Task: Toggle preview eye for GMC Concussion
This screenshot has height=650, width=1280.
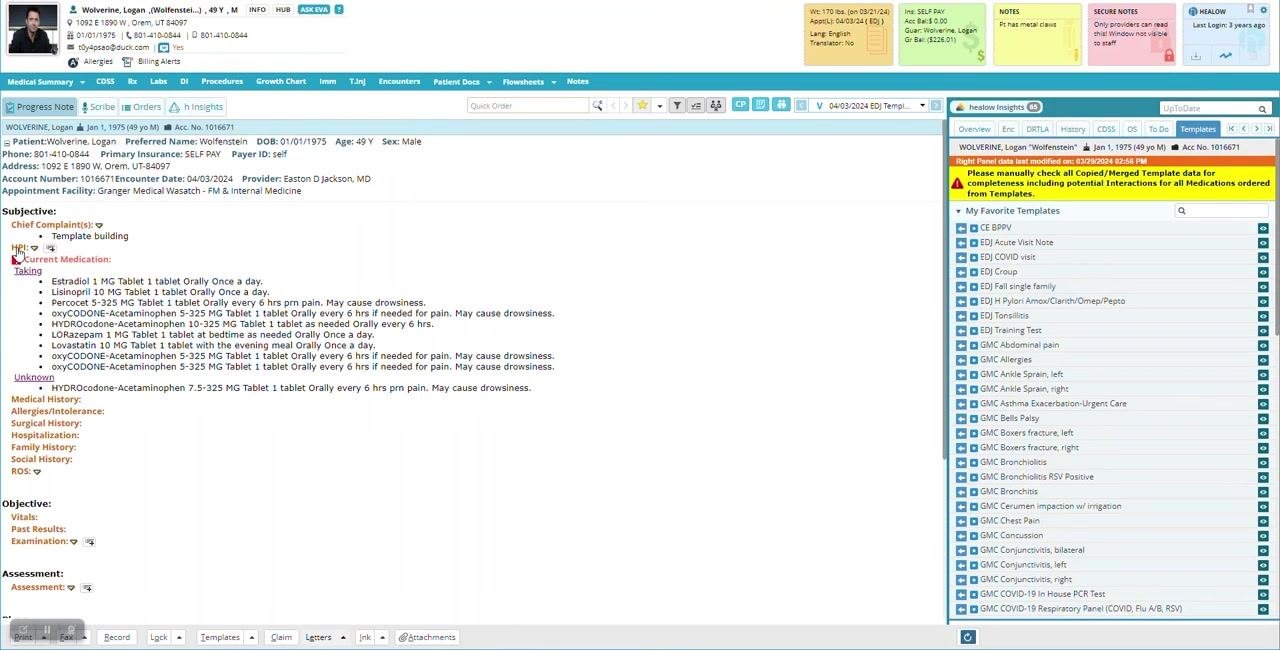Action: (x=1263, y=536)
